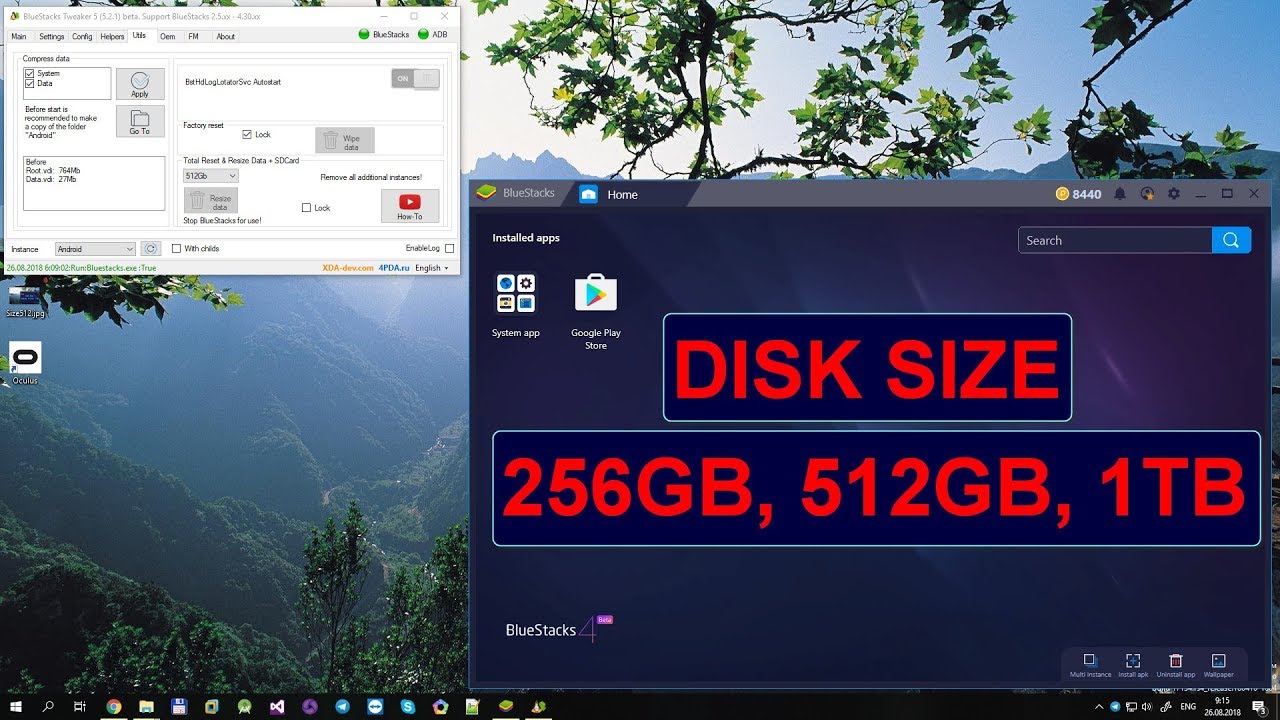The height and width of the screenshot is (720, 1280).
Task: Click the Apply compress data button
Action: pyautogui.click(x=140, y=84)
